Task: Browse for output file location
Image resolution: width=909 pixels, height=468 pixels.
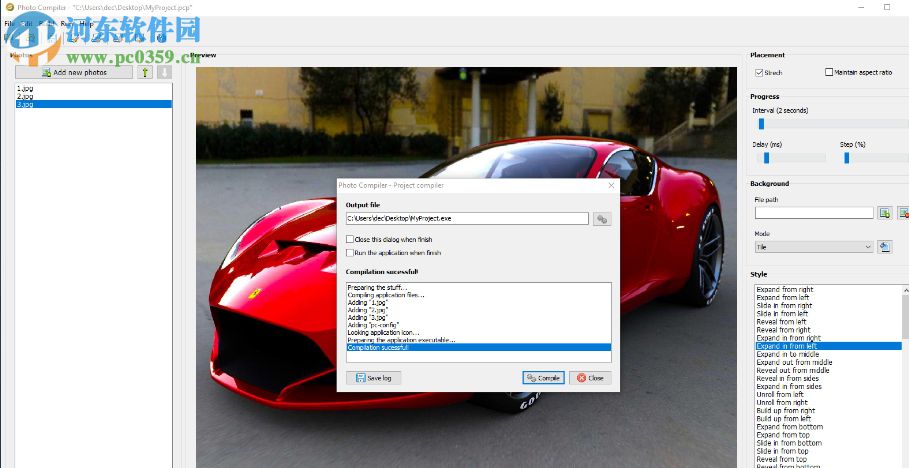Action: 602,219
